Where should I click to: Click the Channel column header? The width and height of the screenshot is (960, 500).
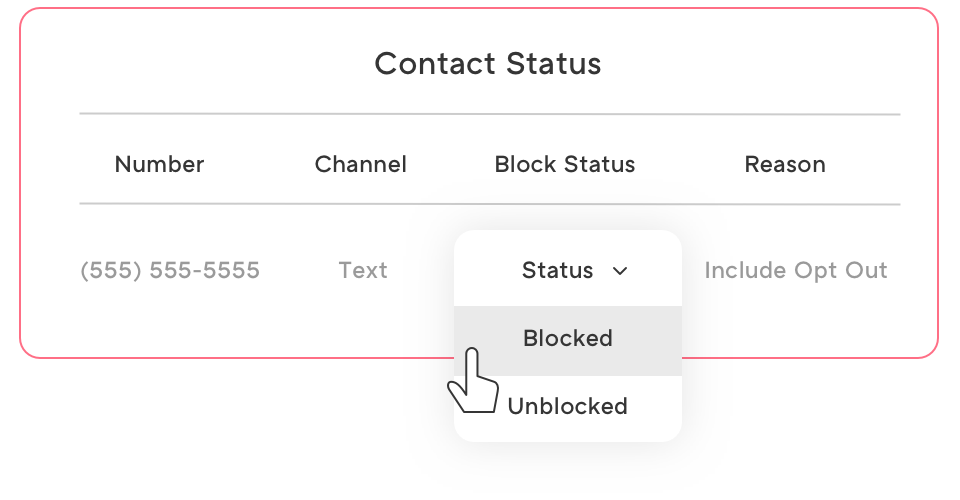point(361,164)
